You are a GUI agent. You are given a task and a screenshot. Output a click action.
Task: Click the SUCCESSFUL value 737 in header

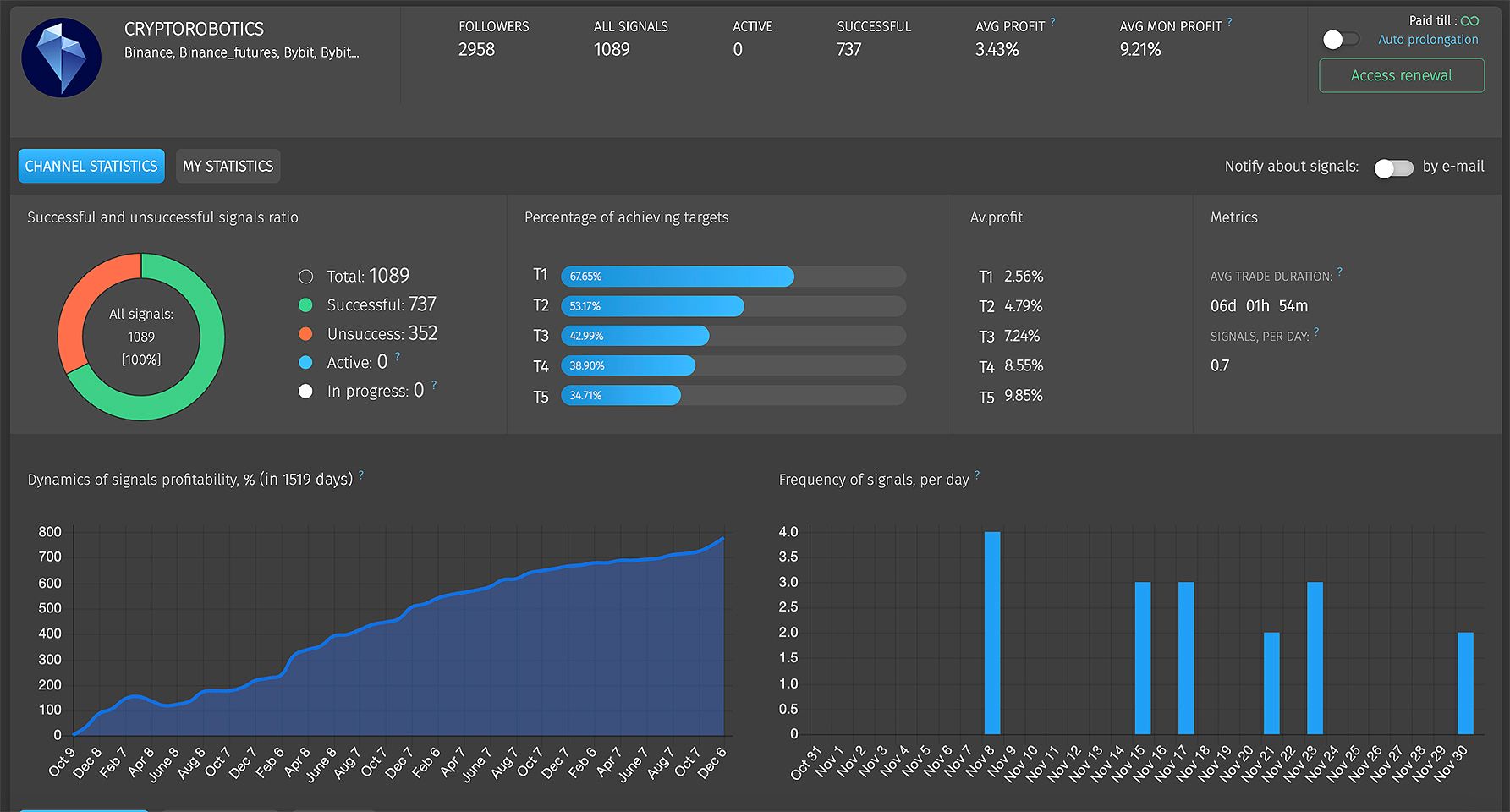click(848, 50)
